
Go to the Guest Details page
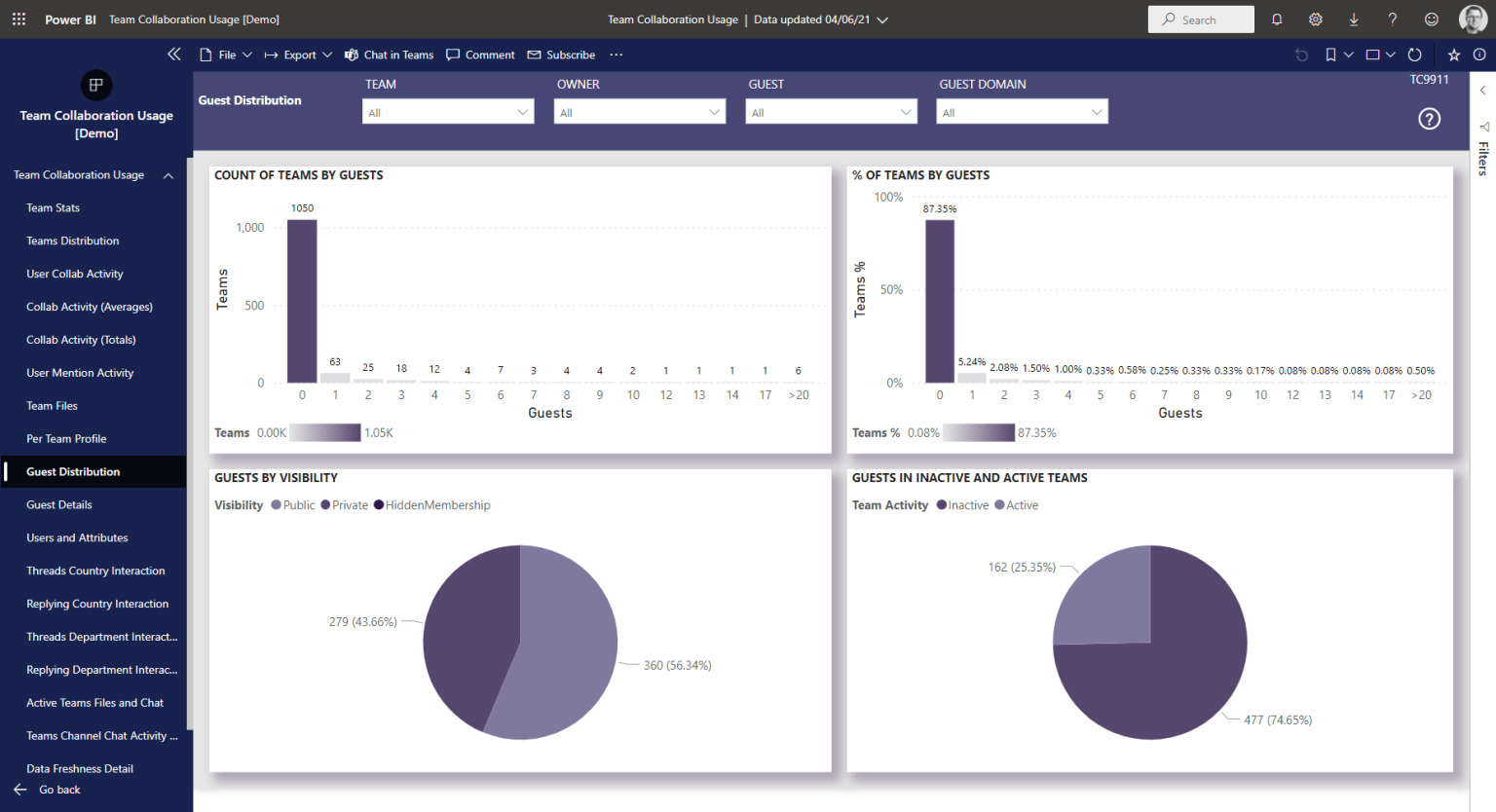59,505
